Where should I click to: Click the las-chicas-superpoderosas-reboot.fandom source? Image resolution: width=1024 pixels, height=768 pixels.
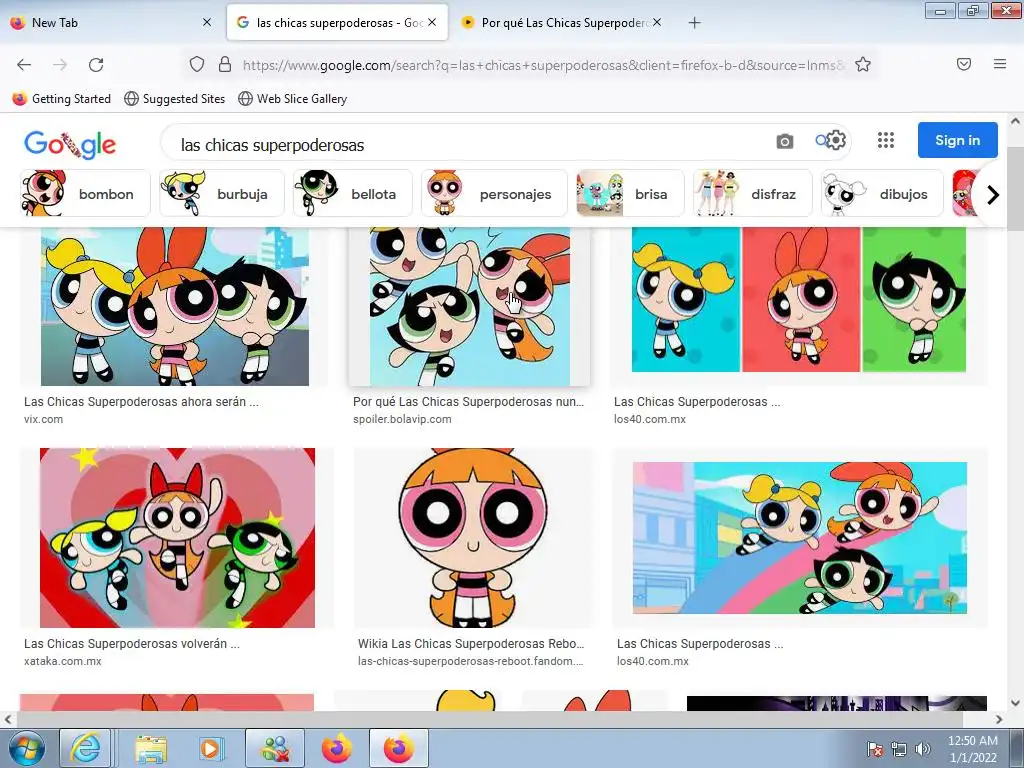pyautogui.click(x=470, y=661)
